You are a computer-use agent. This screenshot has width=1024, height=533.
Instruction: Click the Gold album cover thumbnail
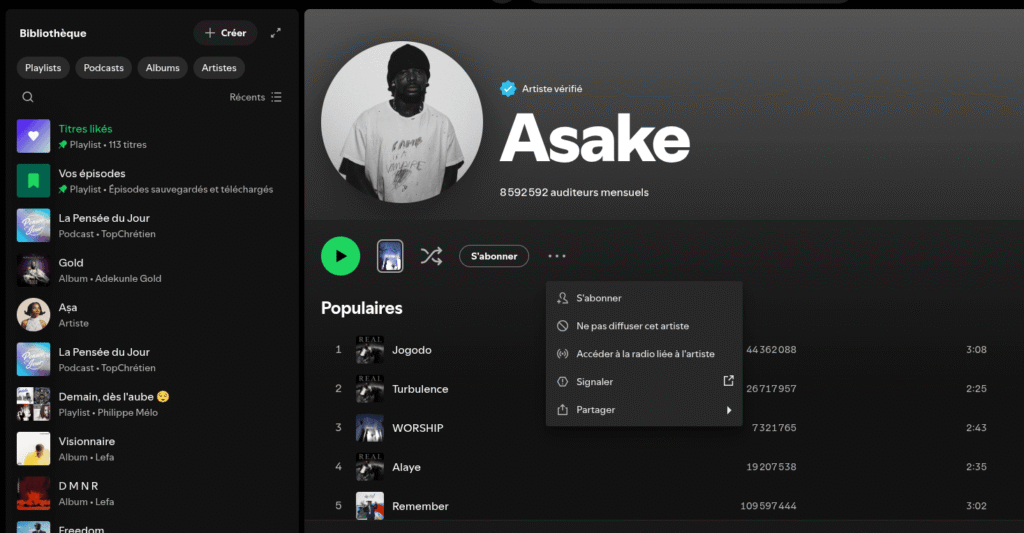coord(33,270)
